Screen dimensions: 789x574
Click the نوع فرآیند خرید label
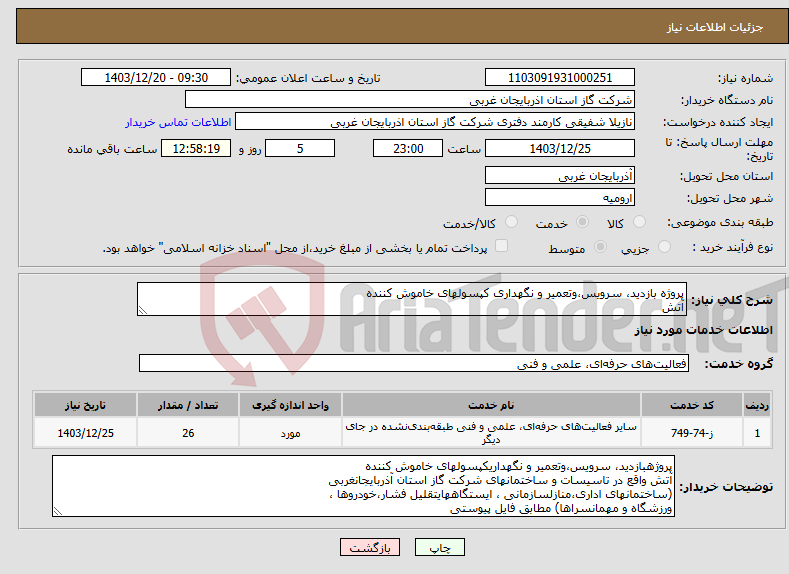(x=733, y=247)
